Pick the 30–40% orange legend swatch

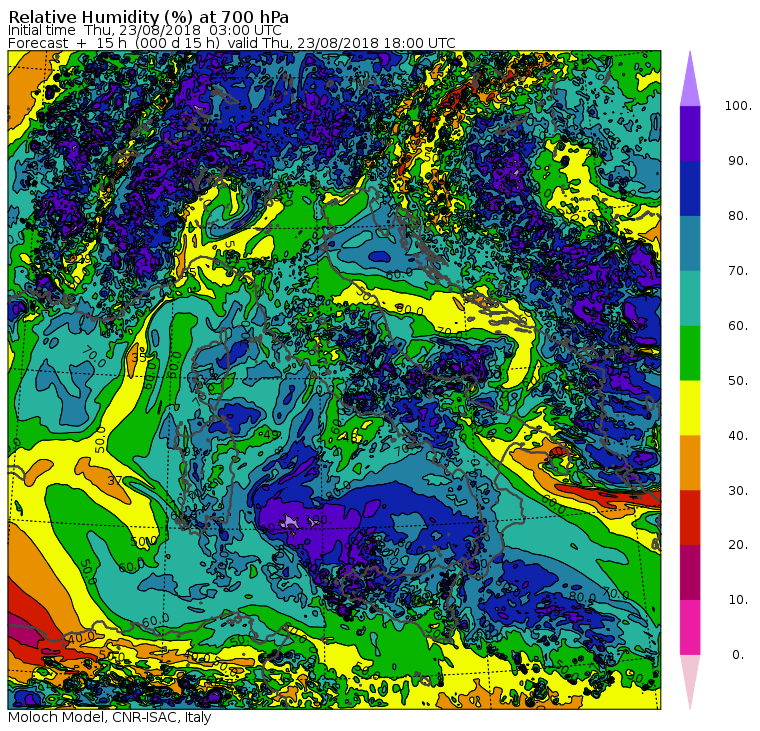point(690,463)
